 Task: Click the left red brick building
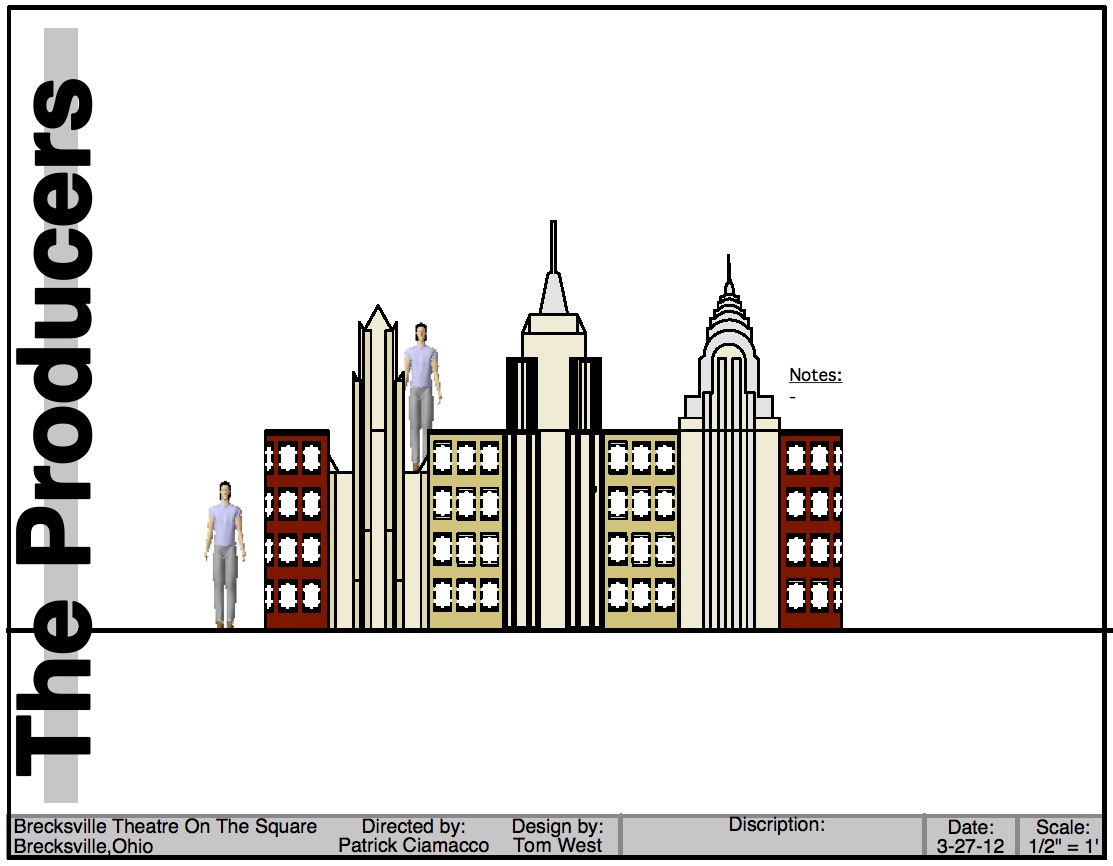pos(297,530)
